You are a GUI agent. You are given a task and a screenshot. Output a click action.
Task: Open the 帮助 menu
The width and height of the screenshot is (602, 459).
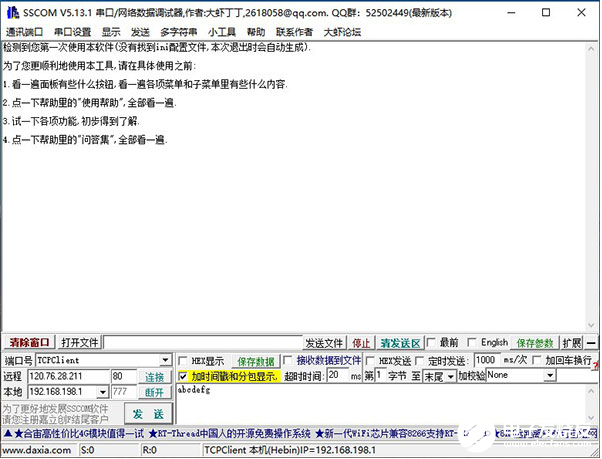pyautogui.click(x=256, y=32)
